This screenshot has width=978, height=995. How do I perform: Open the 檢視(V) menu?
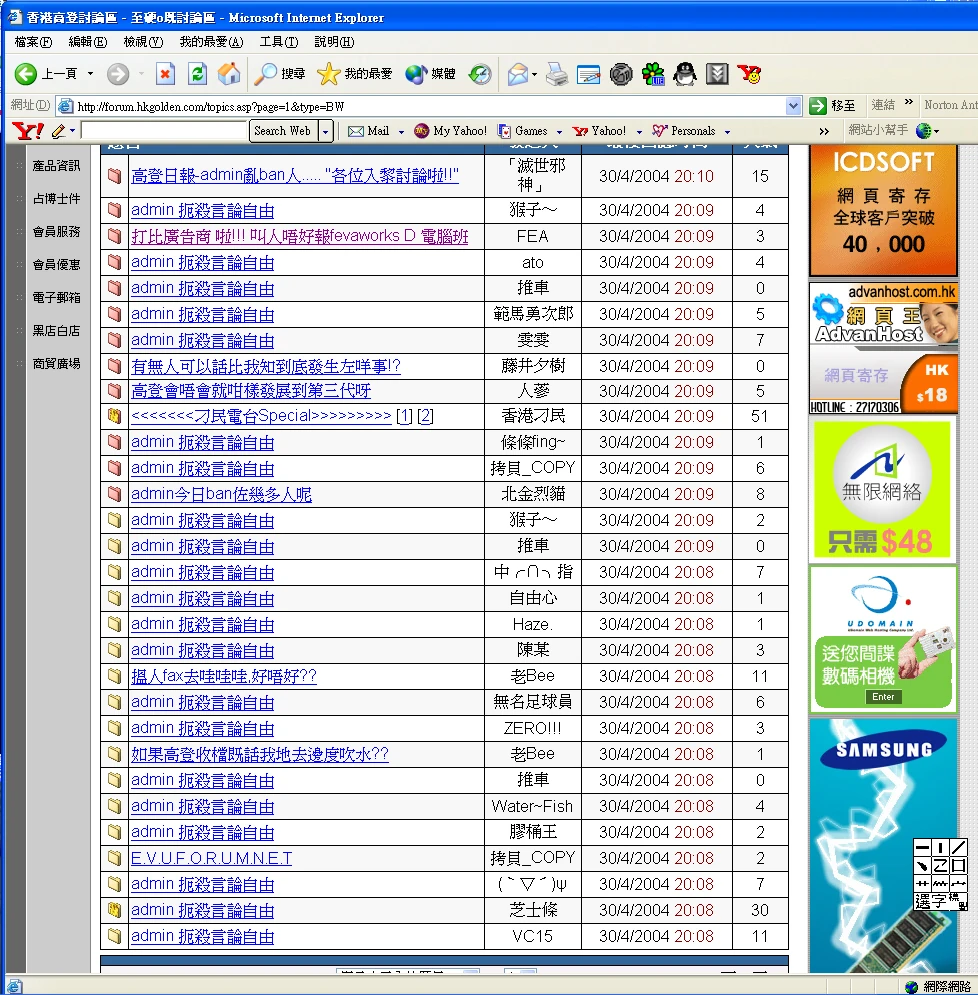point(143,42)
